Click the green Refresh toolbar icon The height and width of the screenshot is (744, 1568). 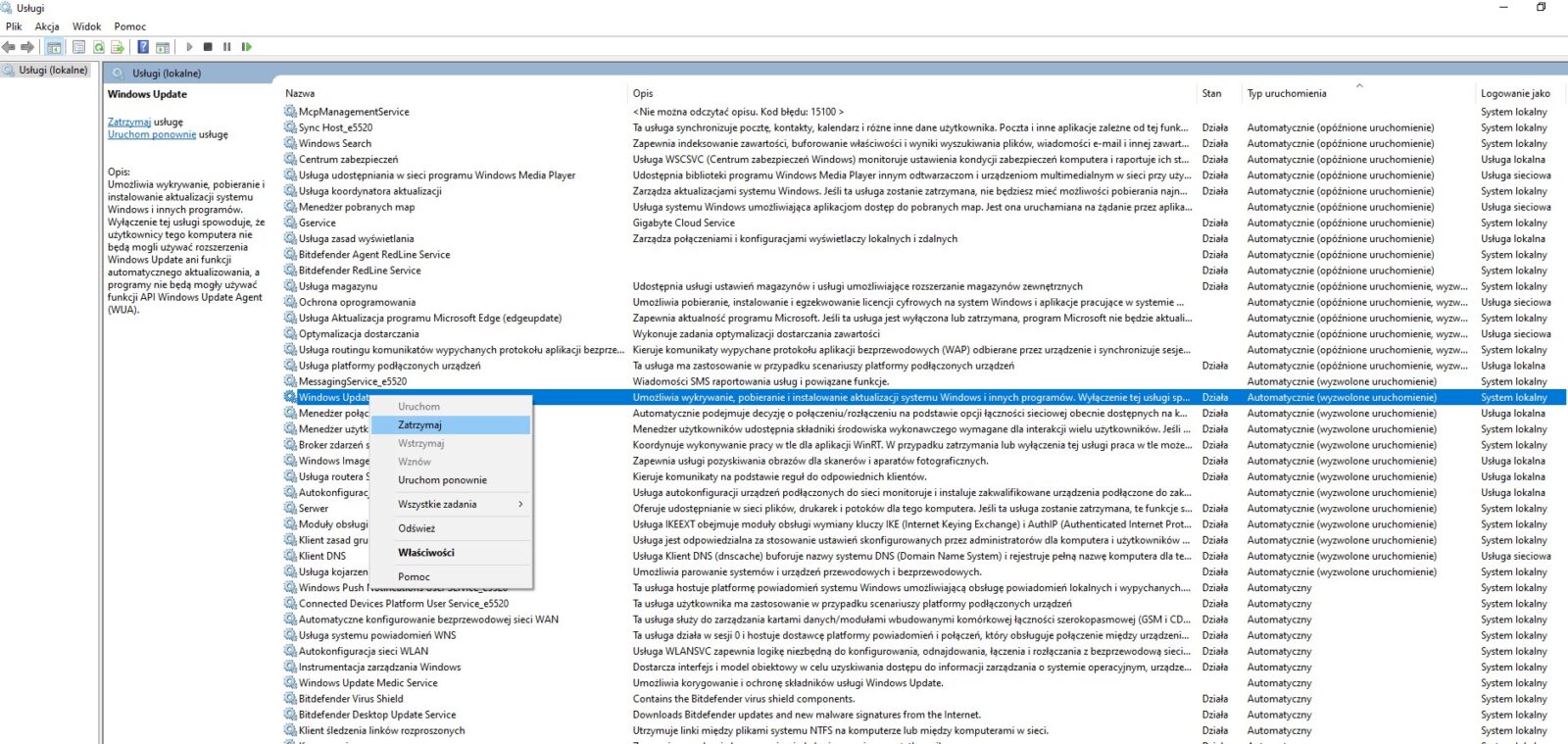pos(99,47)
